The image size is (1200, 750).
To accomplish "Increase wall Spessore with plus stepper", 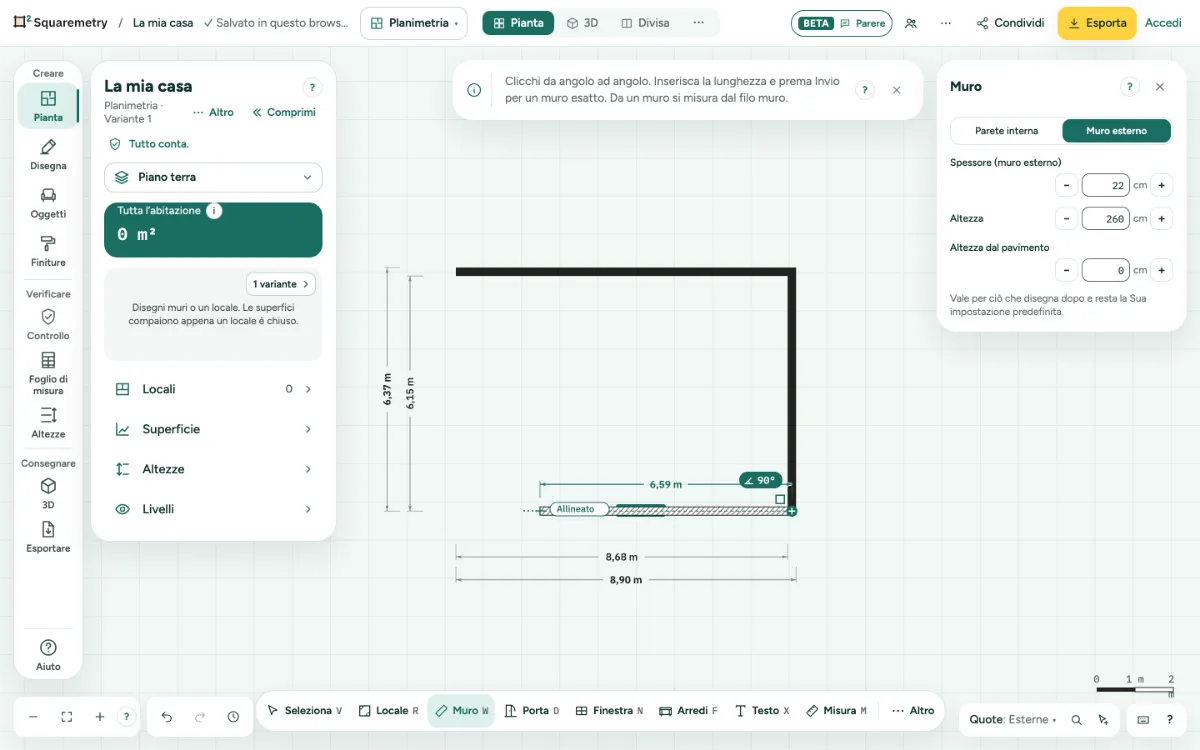I will (x=1162, y=185).
